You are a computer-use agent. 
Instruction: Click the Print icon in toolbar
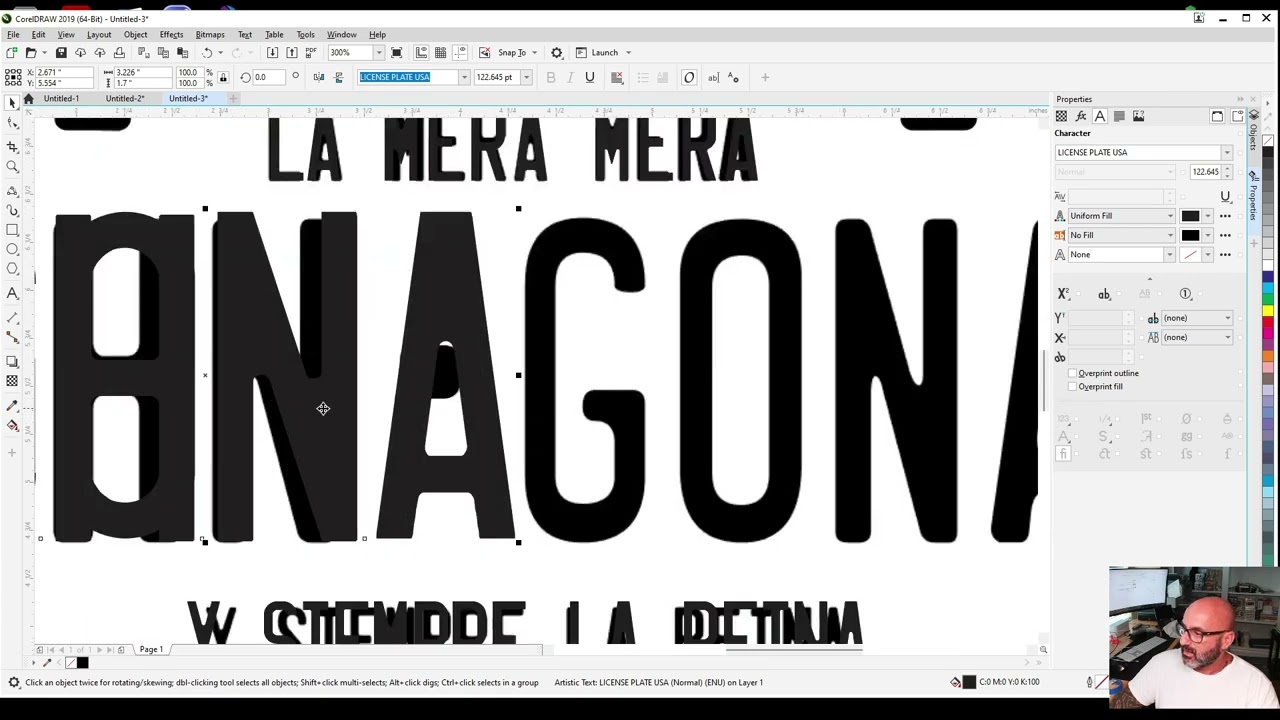(119, 52)
